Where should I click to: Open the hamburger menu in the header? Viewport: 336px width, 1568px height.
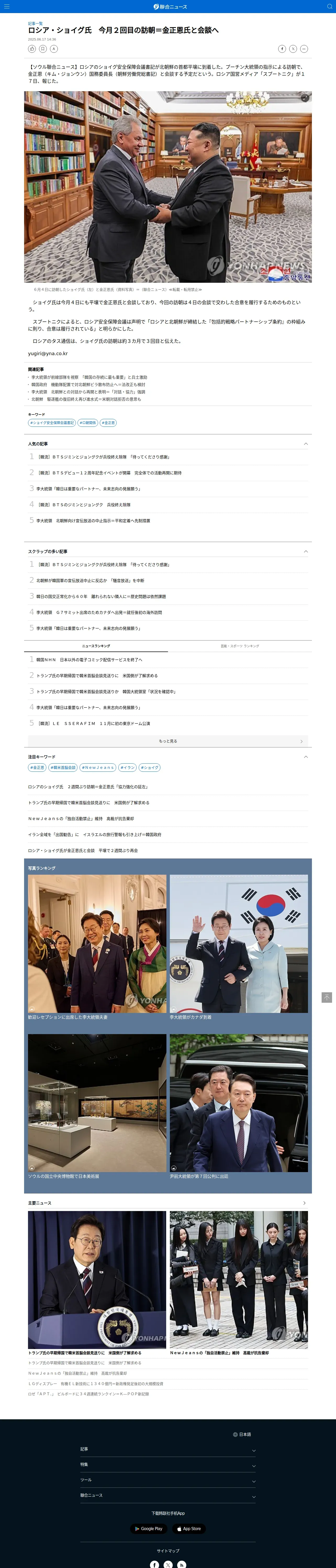pos(7,7)
